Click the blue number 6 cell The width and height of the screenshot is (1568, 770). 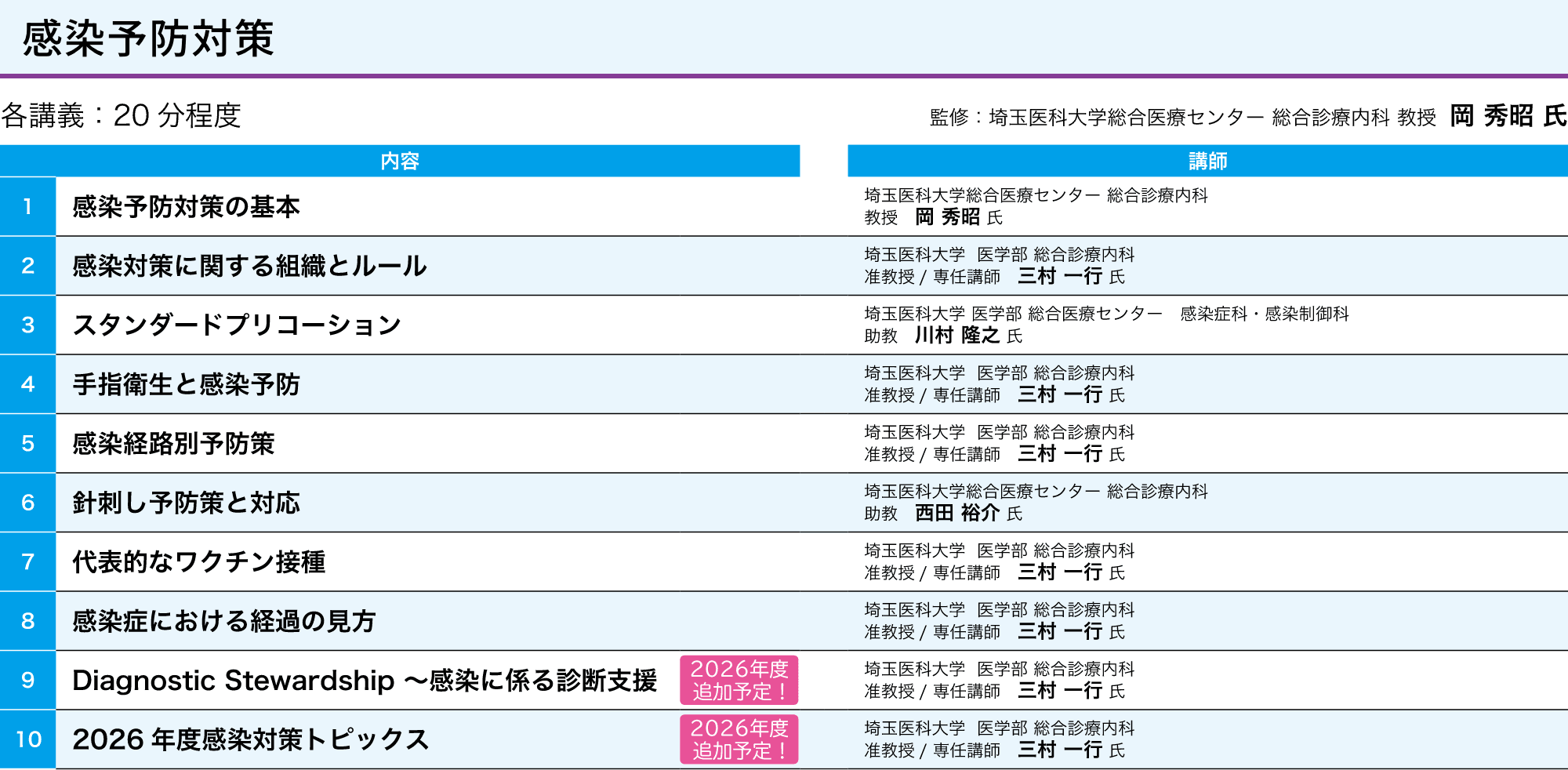click(x=27, y=503)
